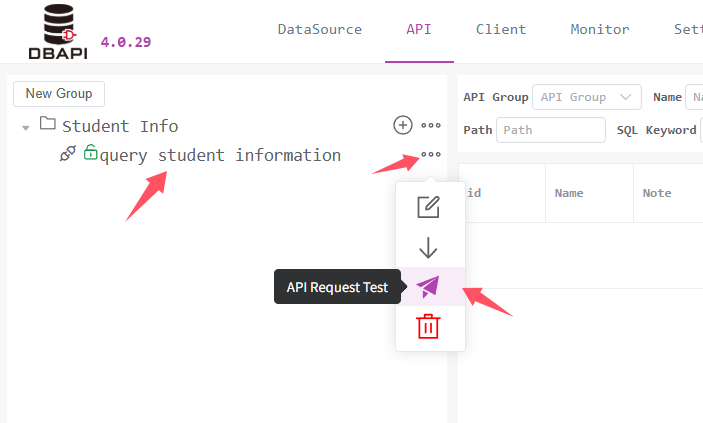
Task: Open the partially visible Settings tab
Action: pos(688,30)
